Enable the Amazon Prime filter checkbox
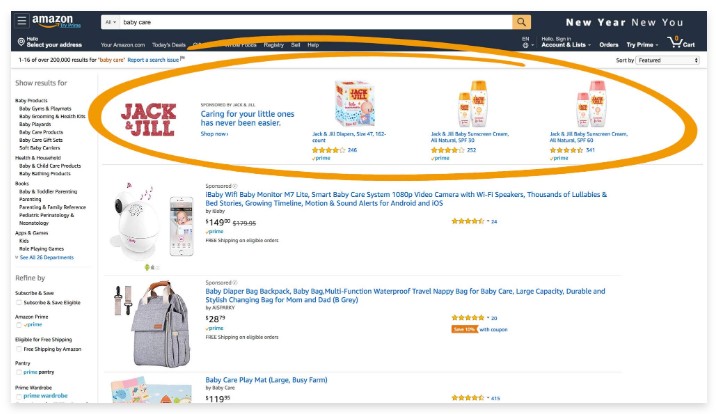Viewport: 716px width, 414px height. pyautogui.click(x=19, y=325)
